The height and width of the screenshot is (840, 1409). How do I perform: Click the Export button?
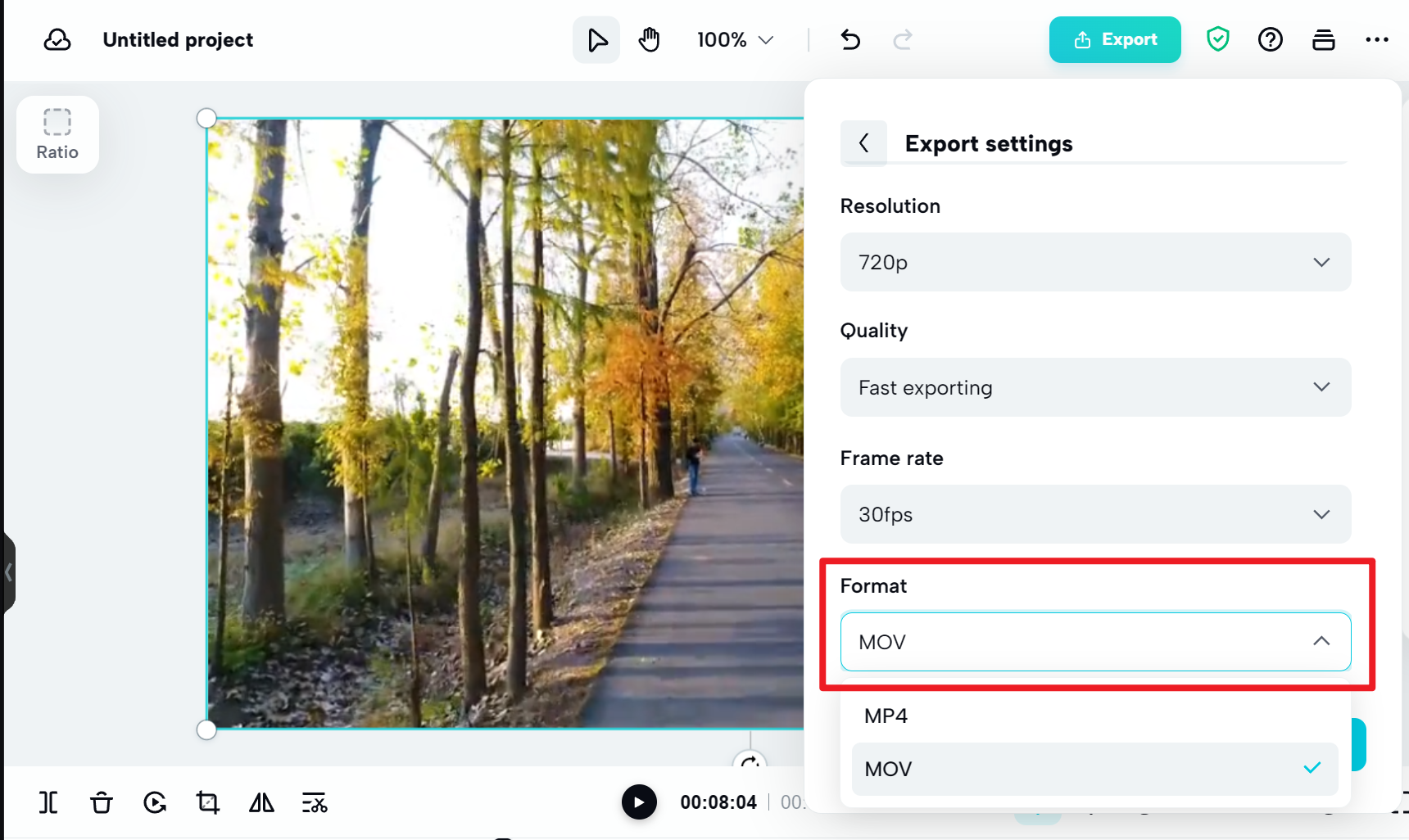click(1115, 38)
